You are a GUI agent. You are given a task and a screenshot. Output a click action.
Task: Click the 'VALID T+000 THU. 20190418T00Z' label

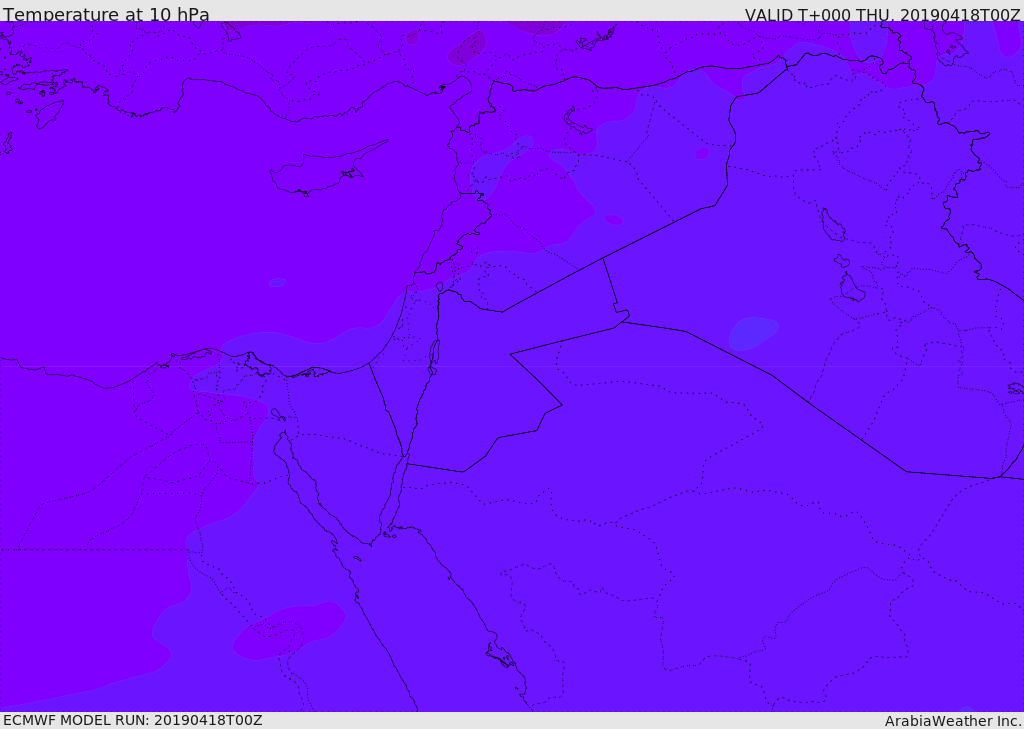(x=883, y=14)
